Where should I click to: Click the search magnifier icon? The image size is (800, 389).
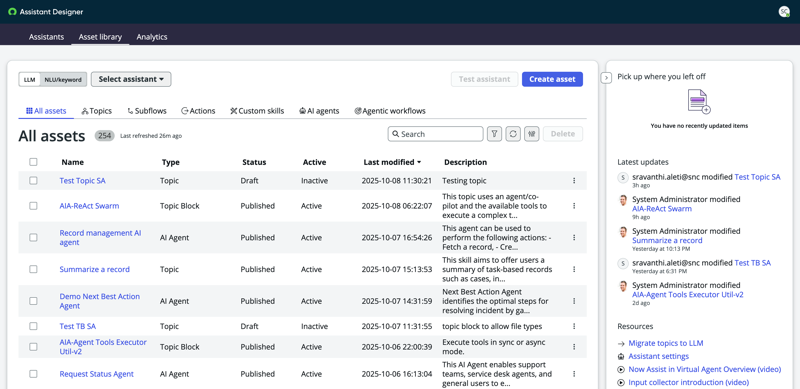[395, 134]
